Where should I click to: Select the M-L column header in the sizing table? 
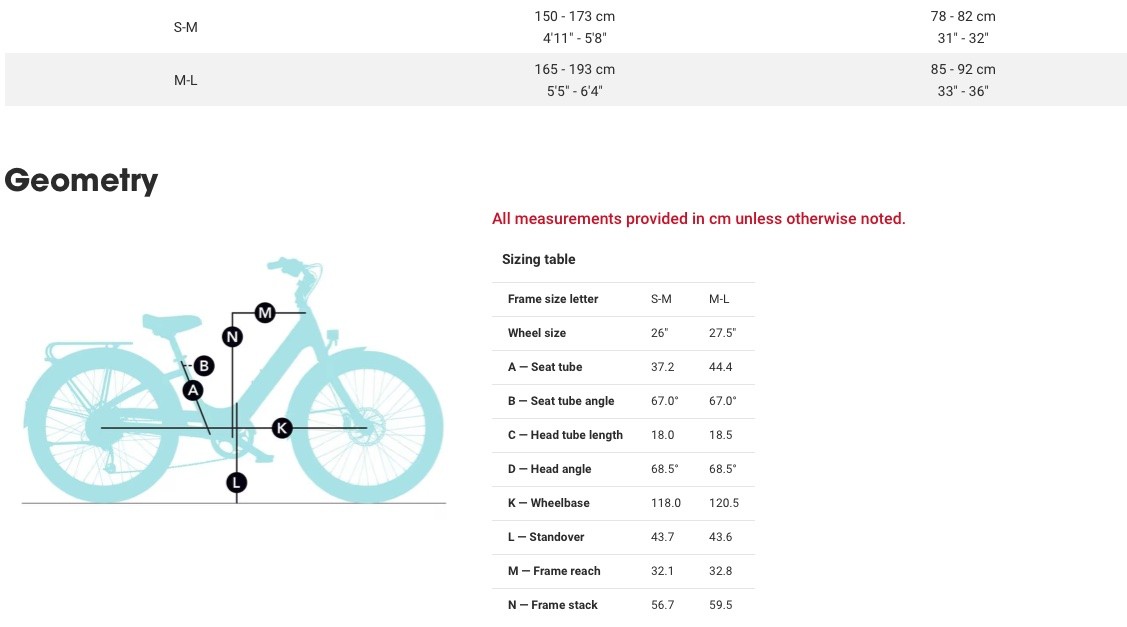[x=719, y=299]
